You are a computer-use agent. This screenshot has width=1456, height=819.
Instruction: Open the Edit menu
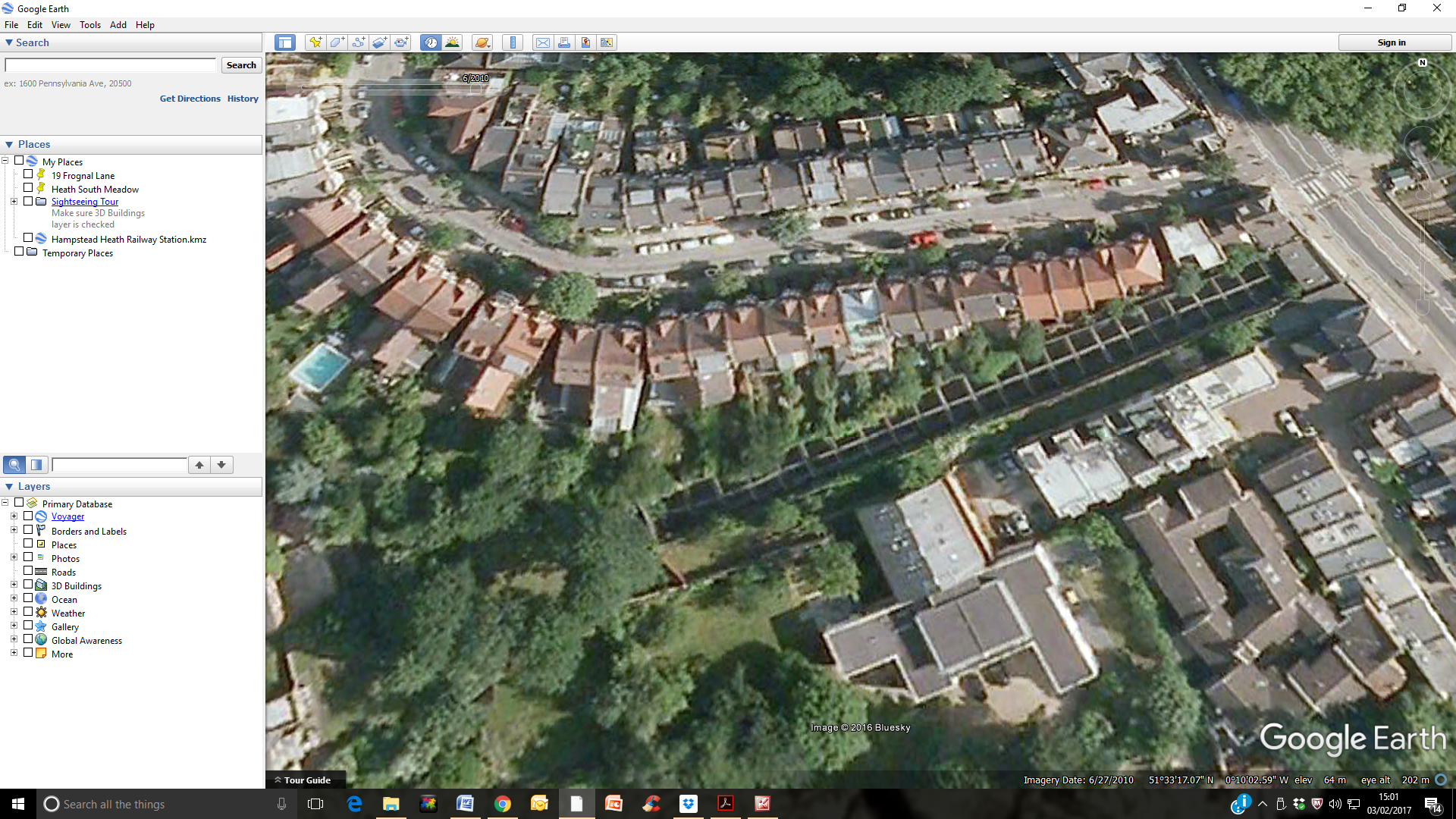[35, 25]
